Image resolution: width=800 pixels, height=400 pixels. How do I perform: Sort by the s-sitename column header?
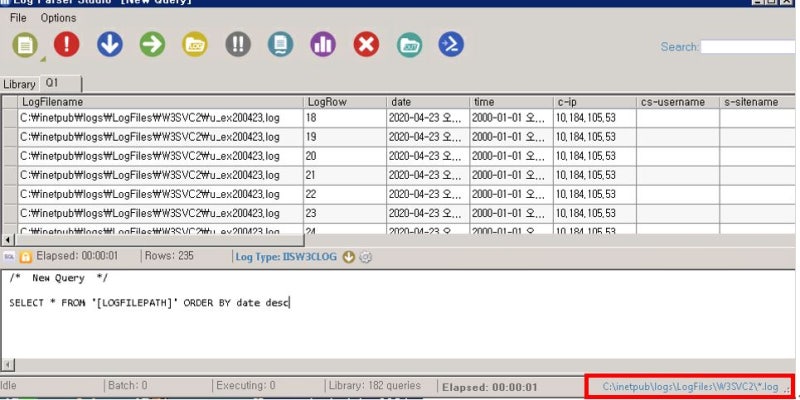757,102
